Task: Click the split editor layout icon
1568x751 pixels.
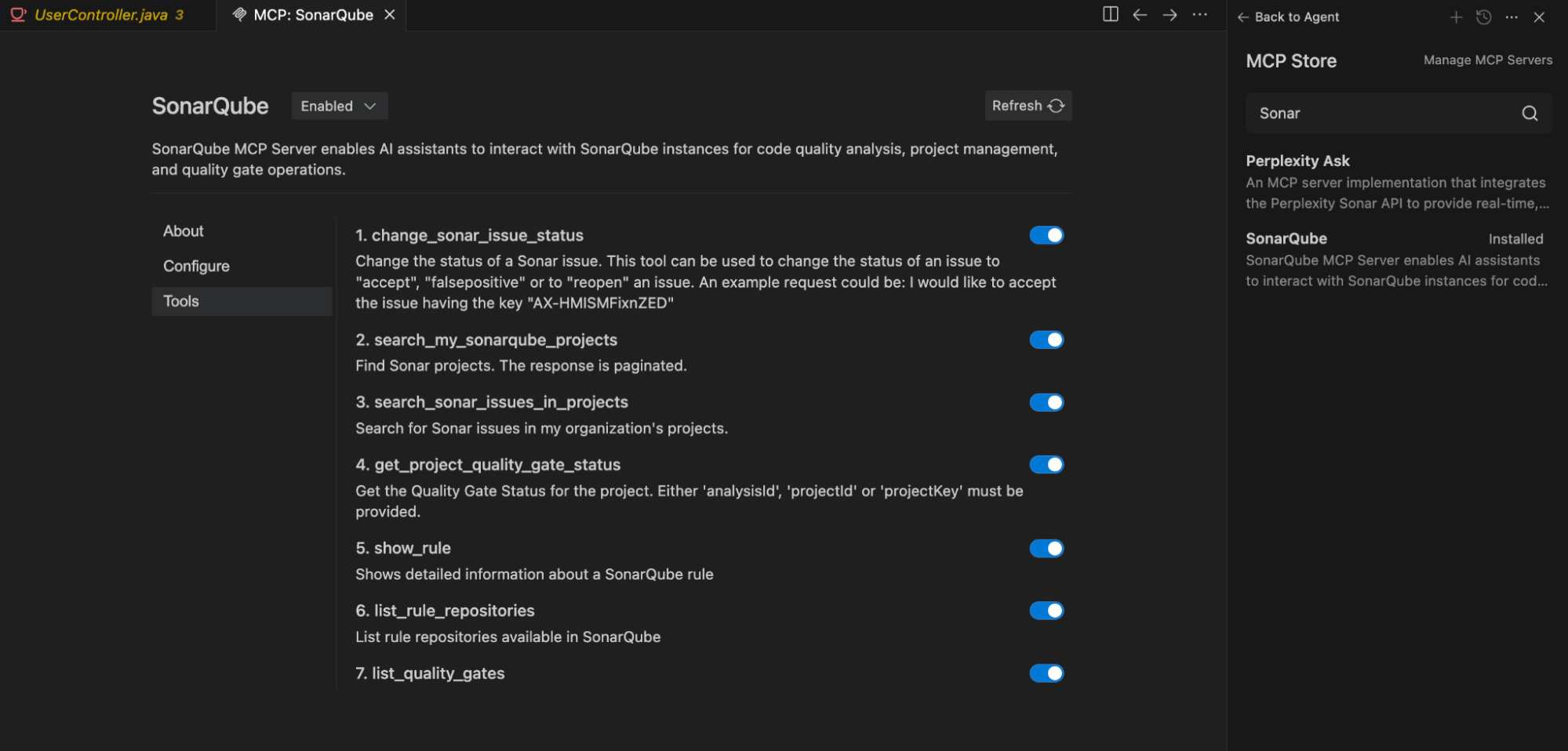Action: coord(1110,15)
